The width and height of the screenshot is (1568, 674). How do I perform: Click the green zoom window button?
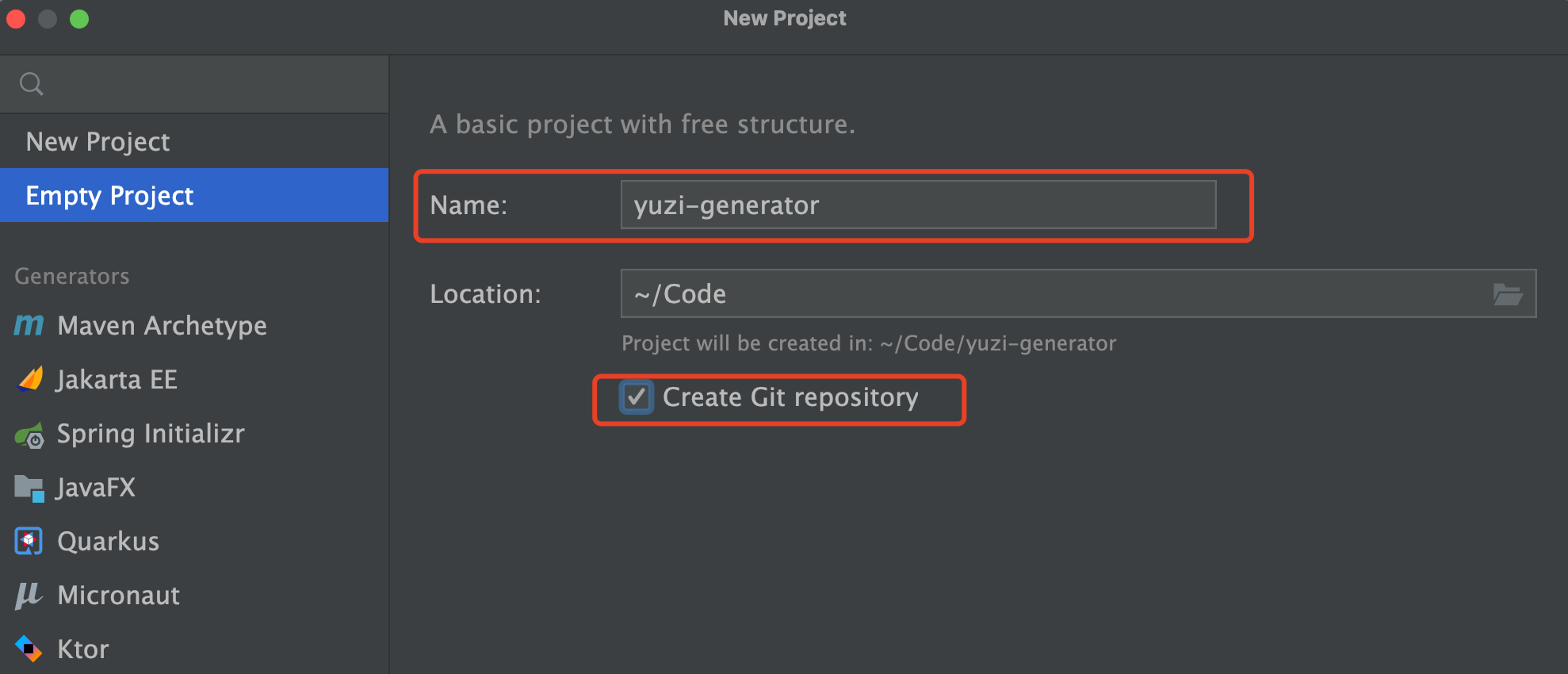tap(79, 19)
